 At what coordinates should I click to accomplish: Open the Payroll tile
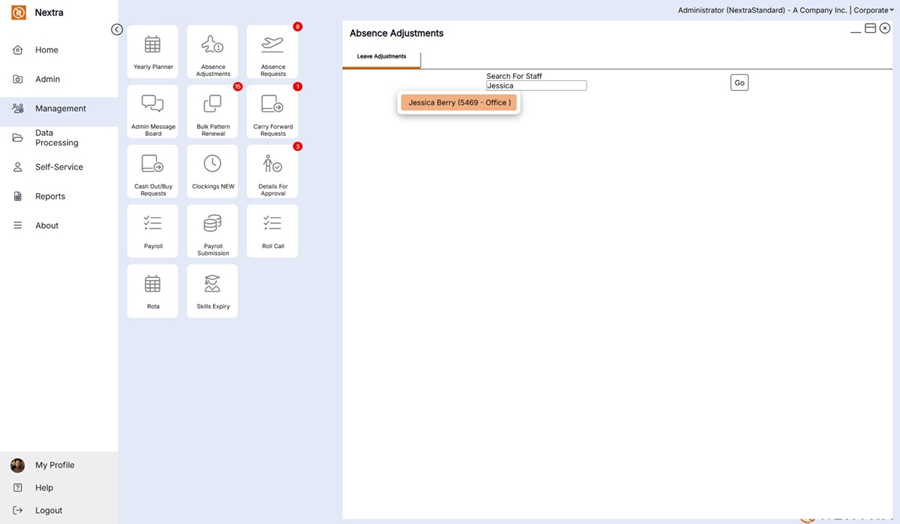(x=153, y=231)
